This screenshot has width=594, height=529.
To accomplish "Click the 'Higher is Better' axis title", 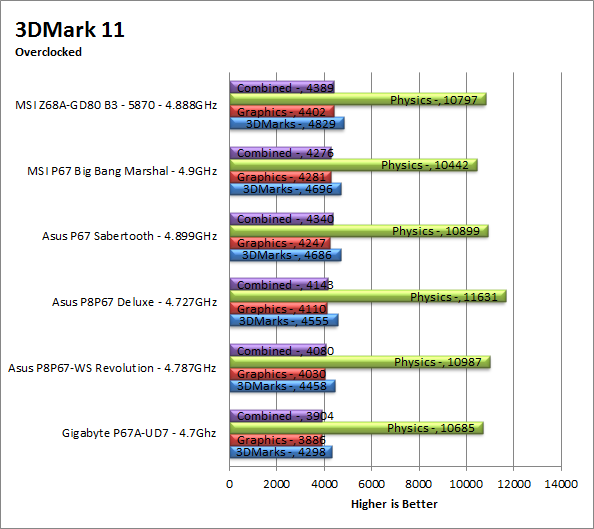I will (x=394, y=504).
